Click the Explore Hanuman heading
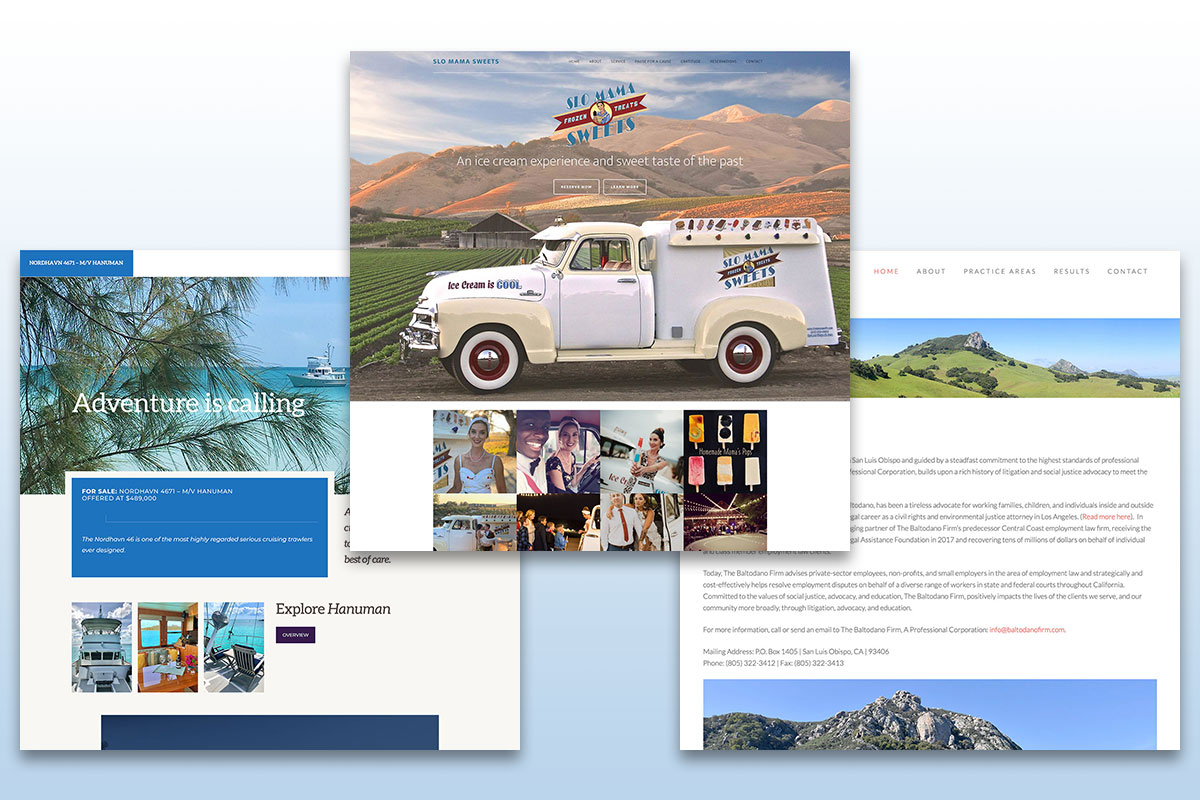The height and width of the screenshot is (800, 1200). 333,608
